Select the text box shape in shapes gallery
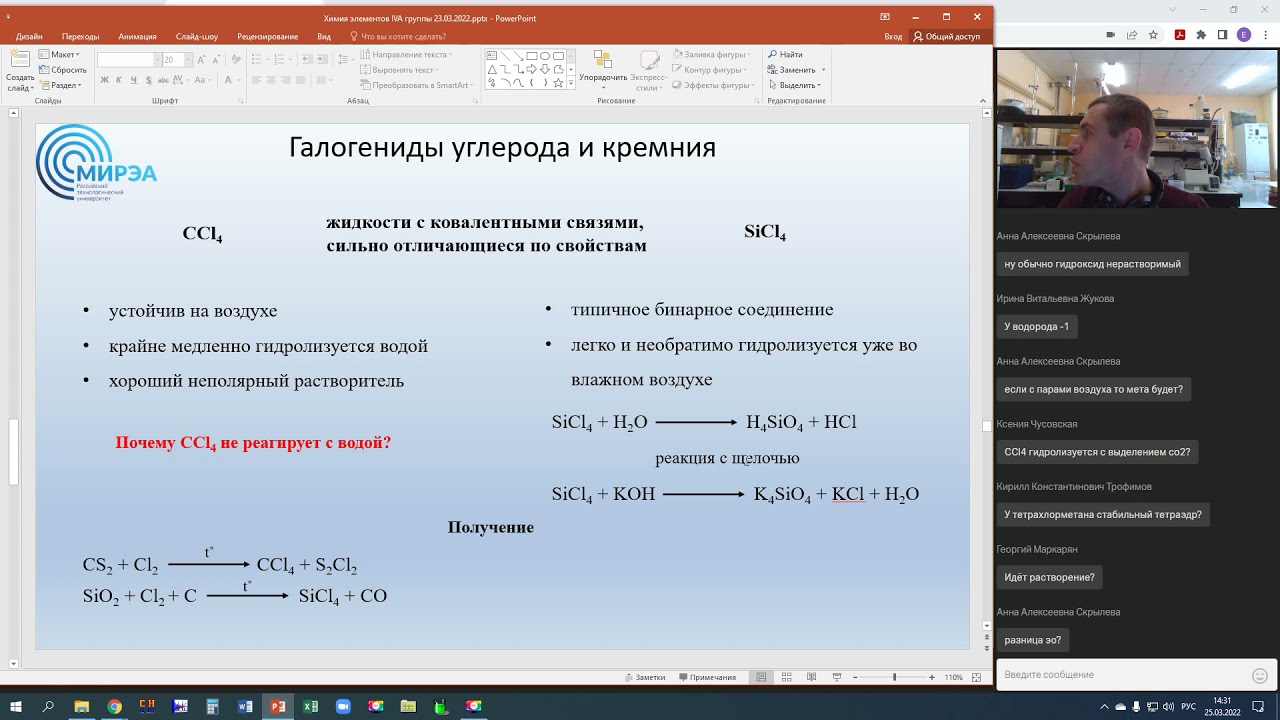1280x720 pixels. pyautogui.click(x=492, y=55)
